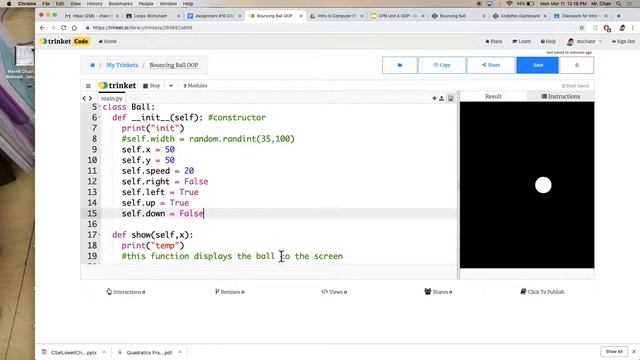Reload the page
Image resolution: width=640 pixels, height=360 pixels.
click(64, 28)
